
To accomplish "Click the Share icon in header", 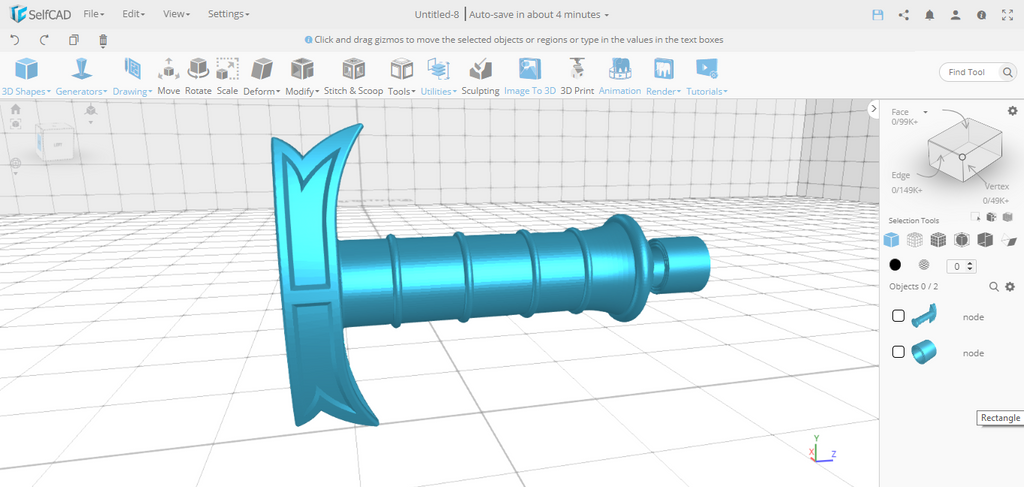I will (x=904, y=14).
